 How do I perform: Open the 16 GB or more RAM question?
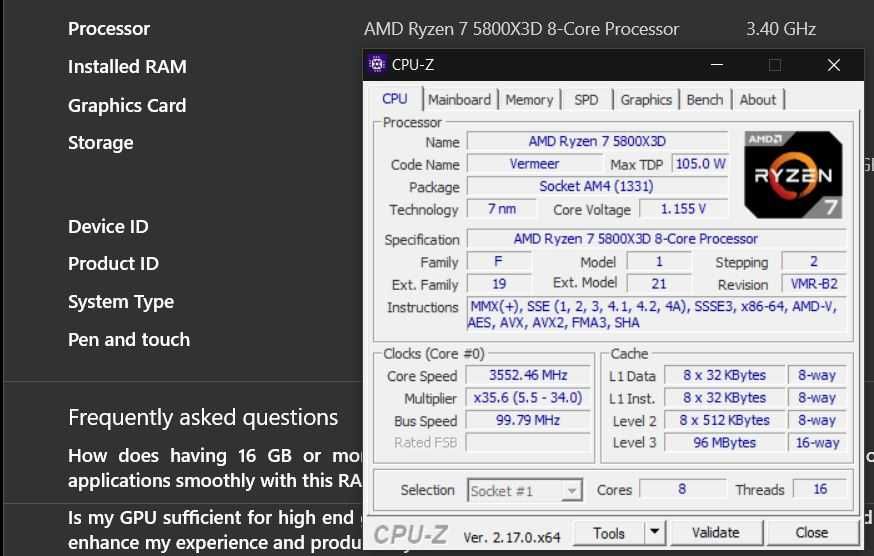tap(215, 468)
